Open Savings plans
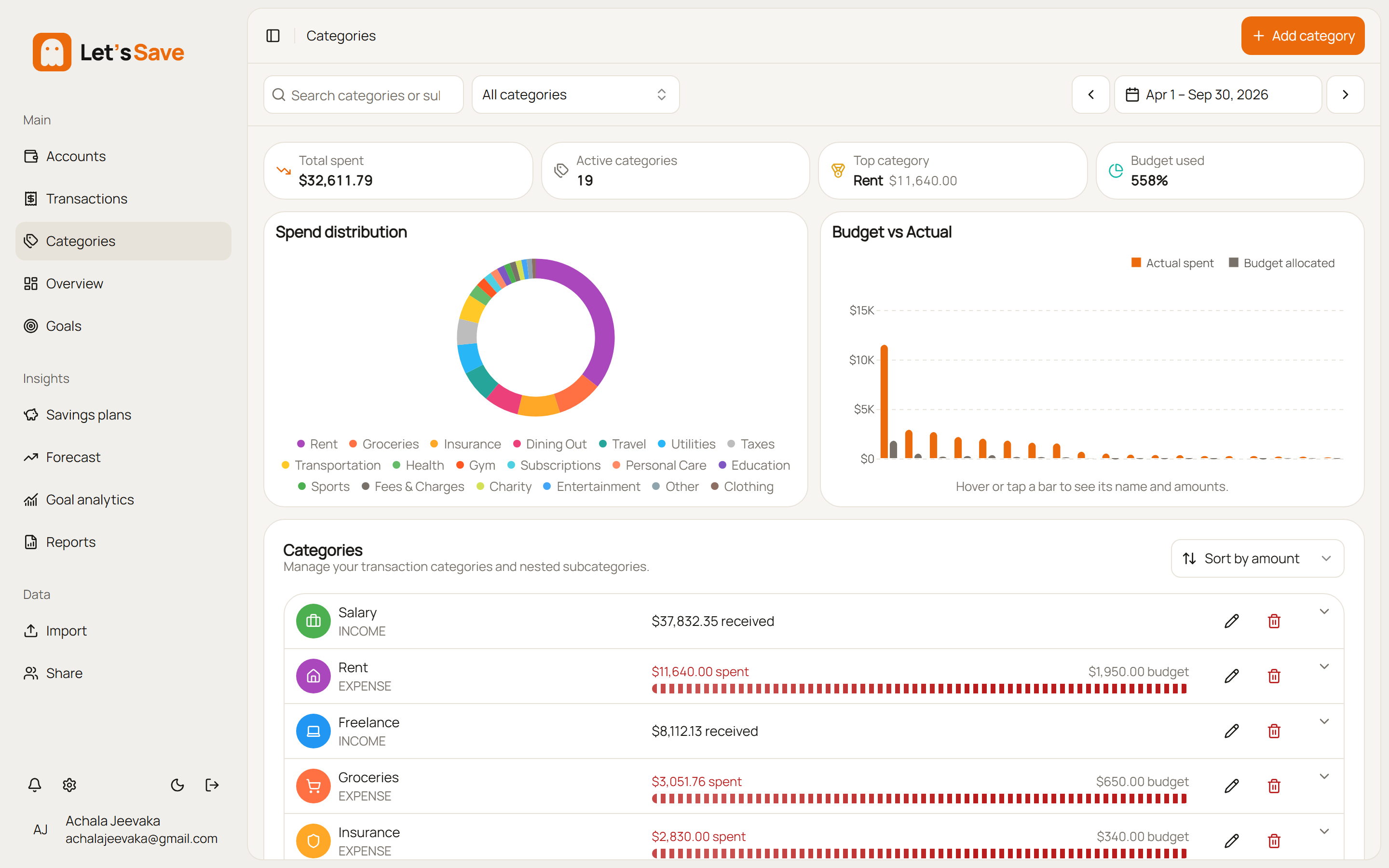 tap(123, 415)
